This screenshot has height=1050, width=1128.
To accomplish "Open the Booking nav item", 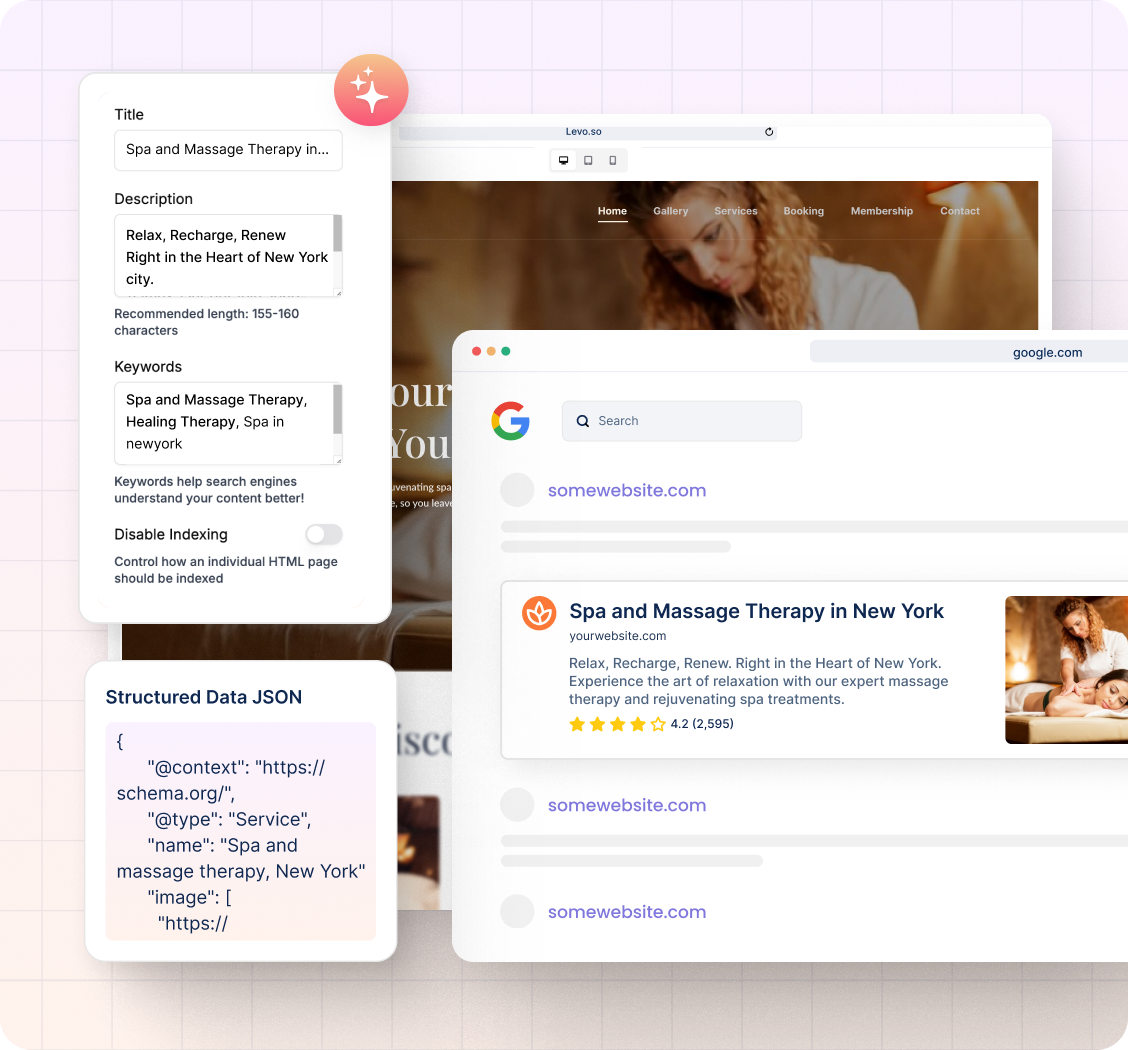I will click(803, 211).
